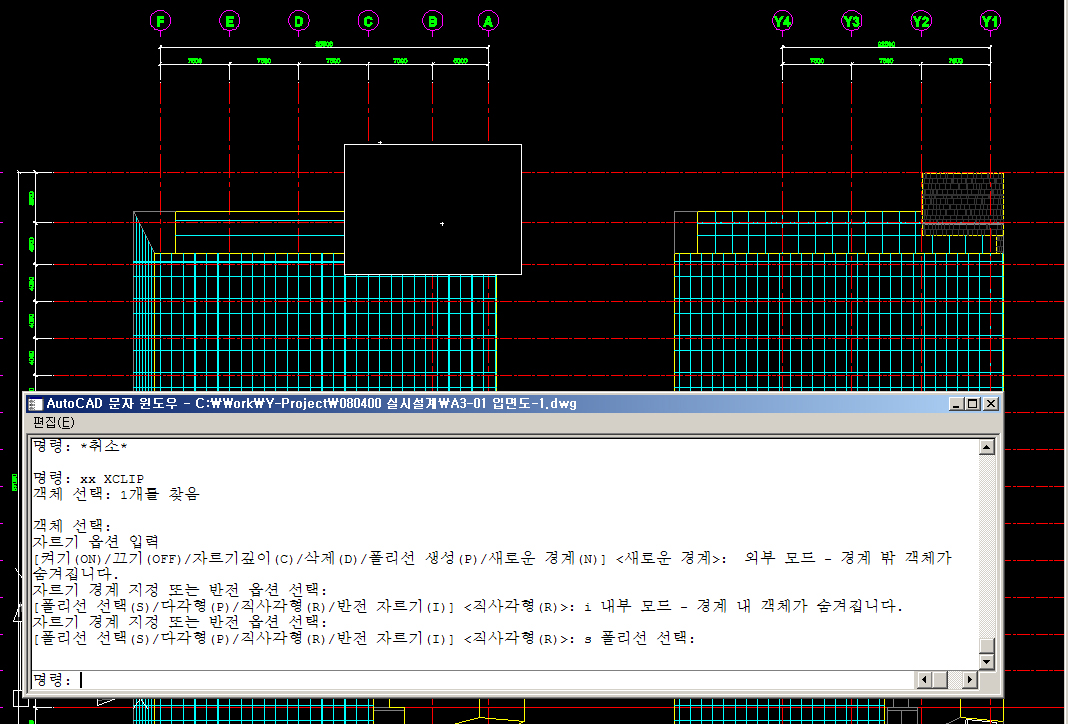Image resolution: width=1068 pixels, height=724 pixels.
Task: Select the grid bubble labeled E
Action: click(230, 21)
